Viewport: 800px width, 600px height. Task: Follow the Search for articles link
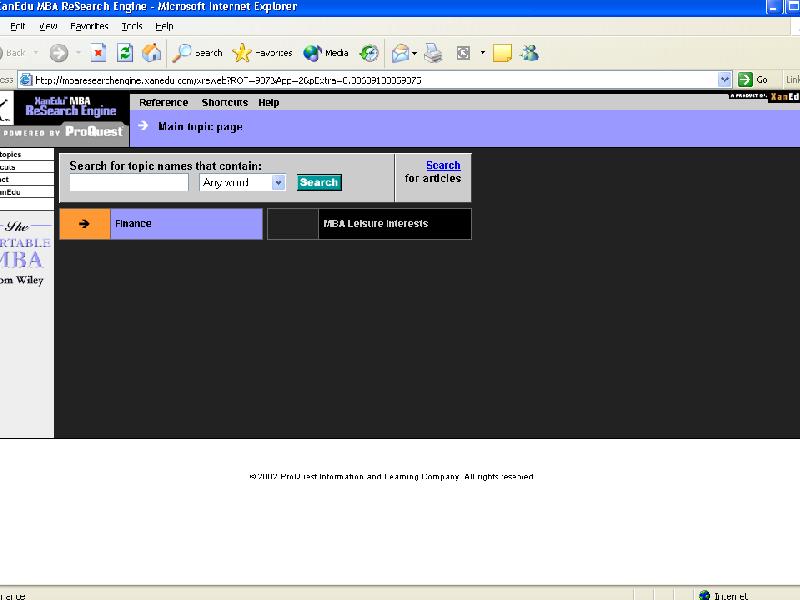(443, 165)
